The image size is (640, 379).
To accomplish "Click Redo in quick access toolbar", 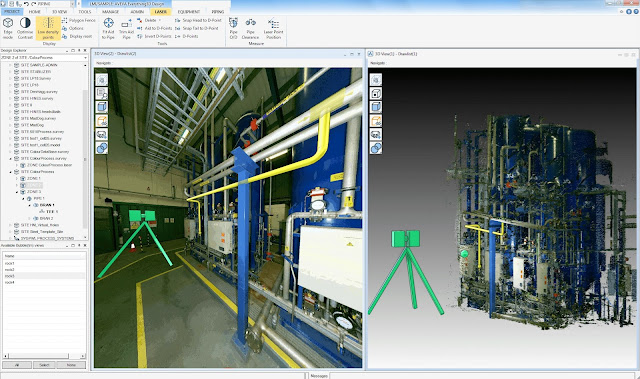I will 33,4.
